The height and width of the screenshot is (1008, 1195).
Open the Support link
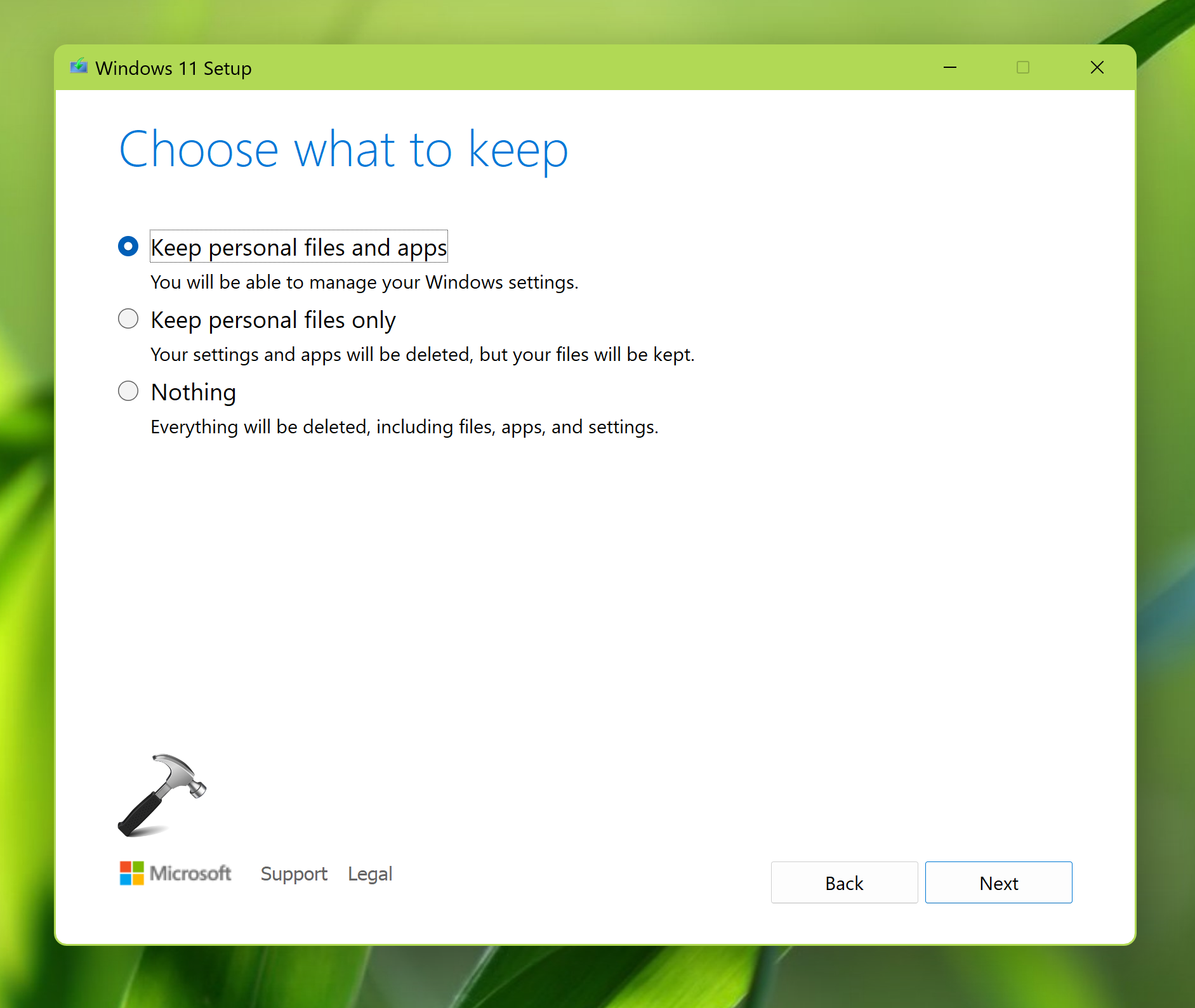click(x=294, y=874)
